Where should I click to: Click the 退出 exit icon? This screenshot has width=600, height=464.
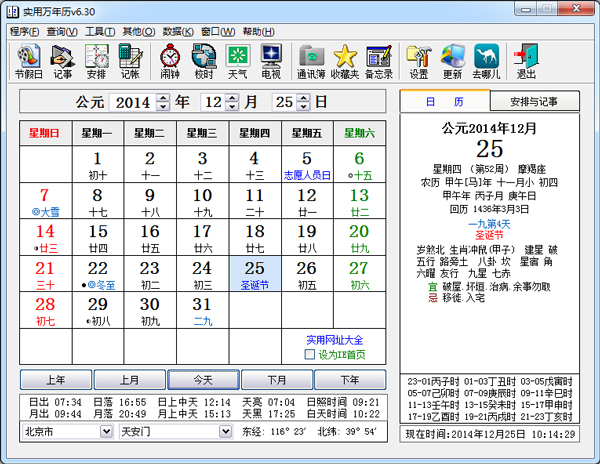[526, 61]
